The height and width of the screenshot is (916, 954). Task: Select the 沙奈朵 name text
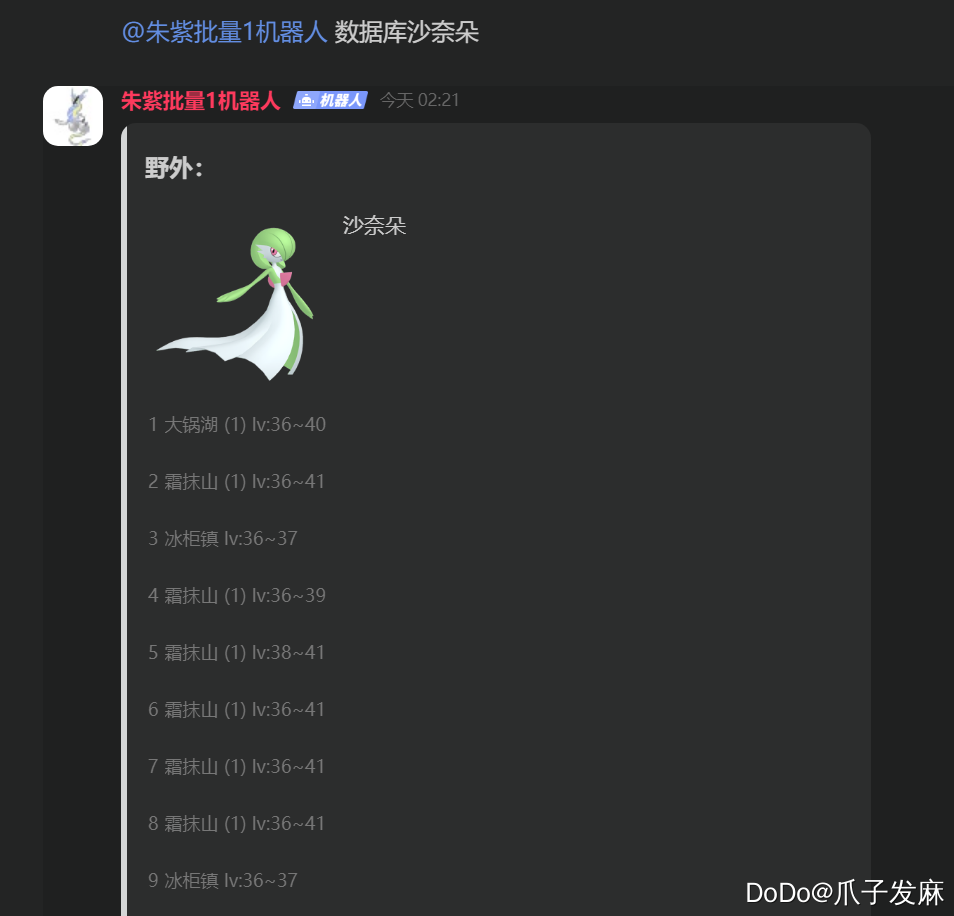click(x=374, y=226)
